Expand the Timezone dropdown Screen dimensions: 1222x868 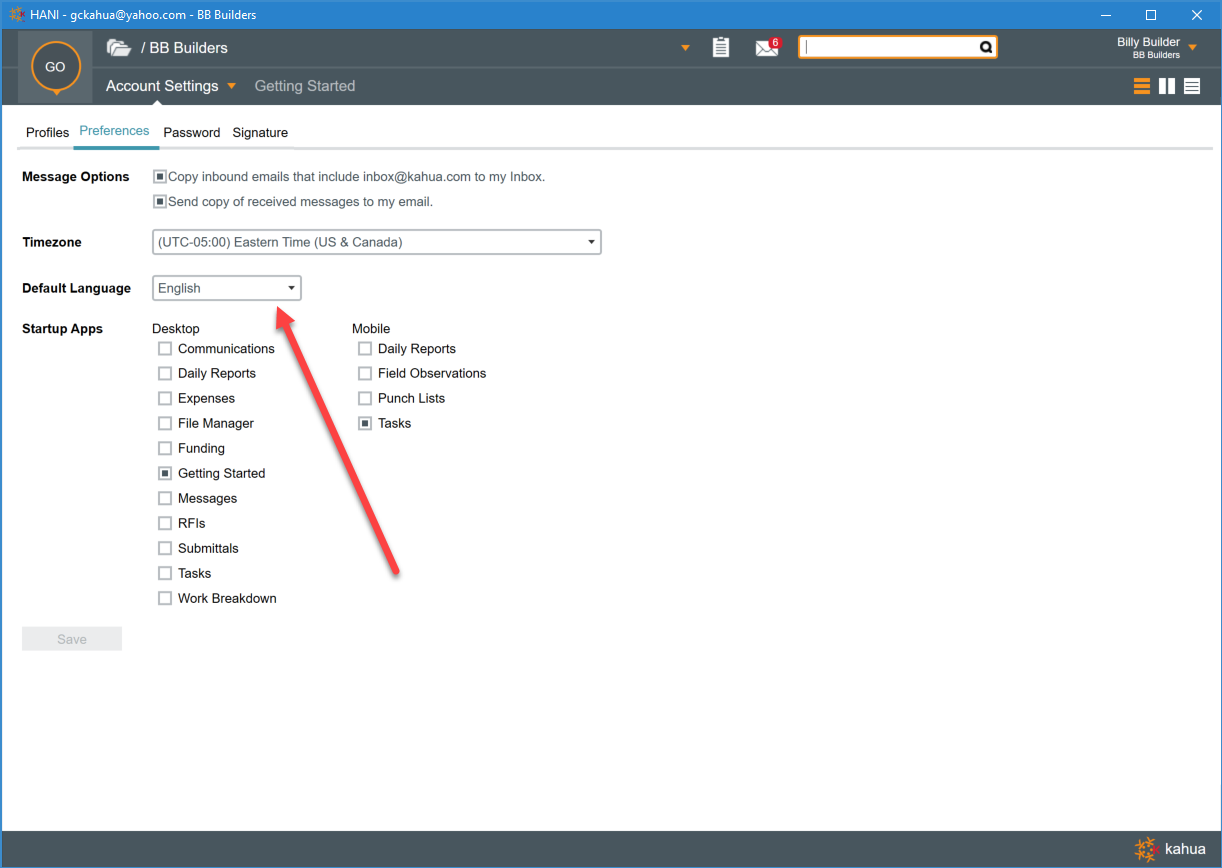pos(591,242)
